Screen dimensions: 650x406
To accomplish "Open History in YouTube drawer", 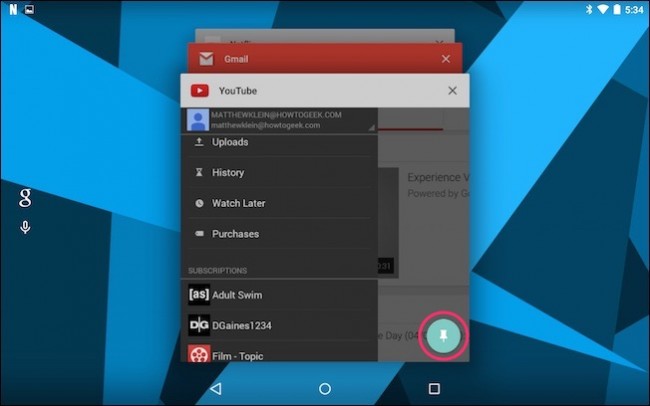I will [279, 173].
